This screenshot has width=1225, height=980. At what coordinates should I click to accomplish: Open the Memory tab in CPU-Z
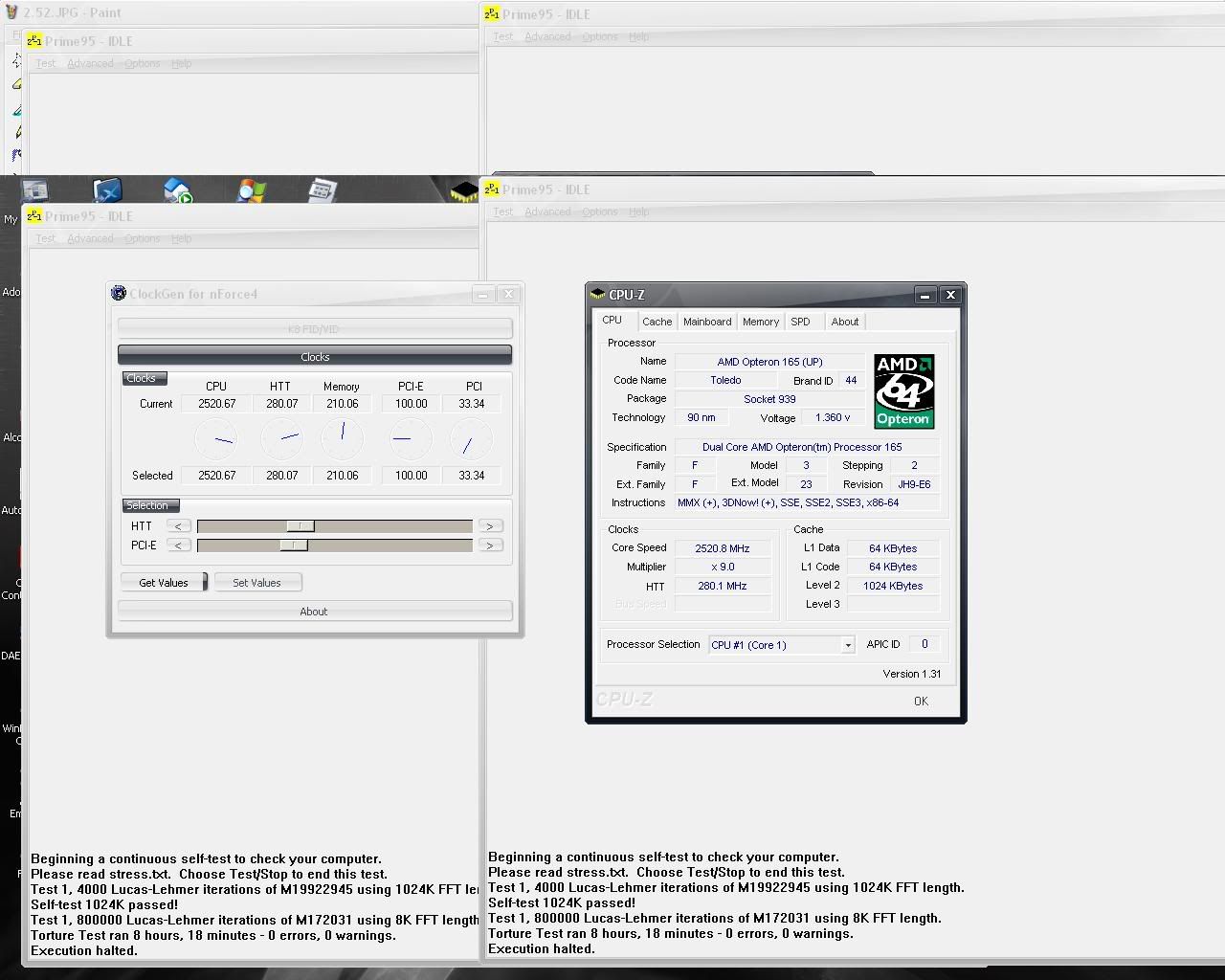tap(761, 322)
